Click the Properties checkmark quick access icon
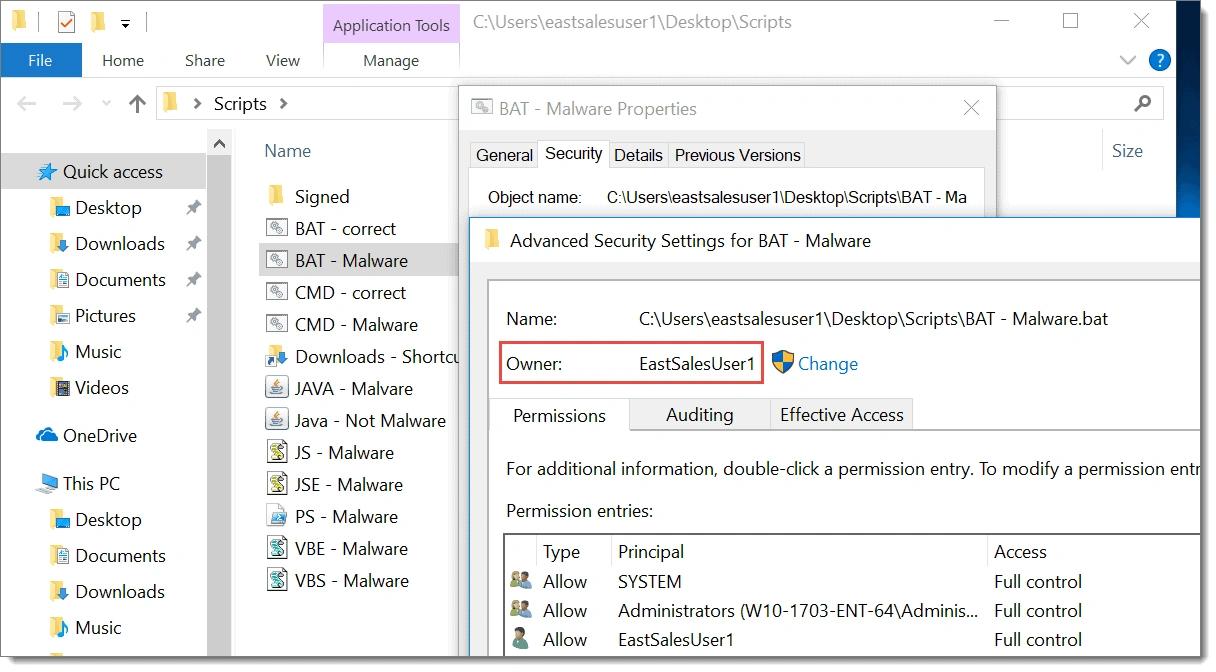Image resolution: width=1216 pixels, height=672 pixels. 66,22
